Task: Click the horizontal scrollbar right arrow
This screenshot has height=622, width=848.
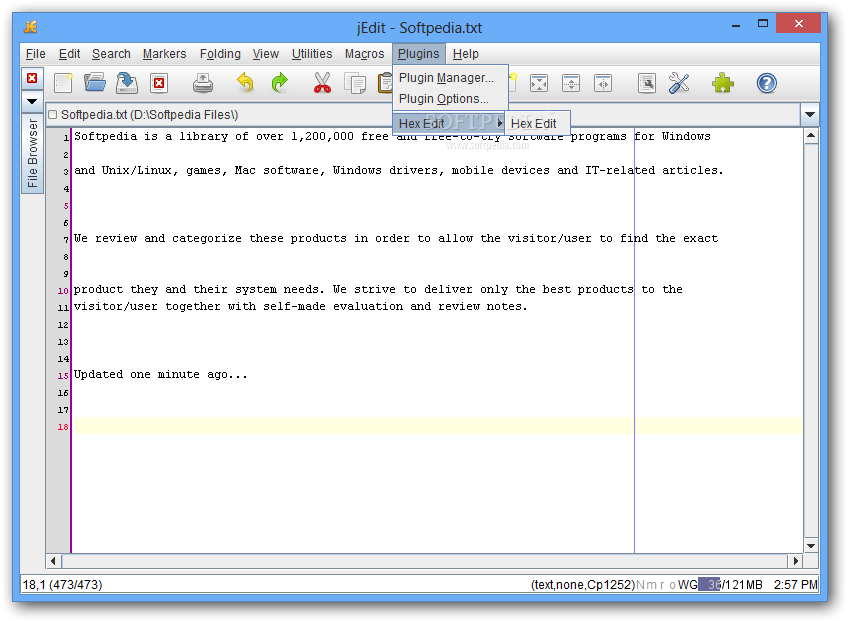Action: point(796,561)
